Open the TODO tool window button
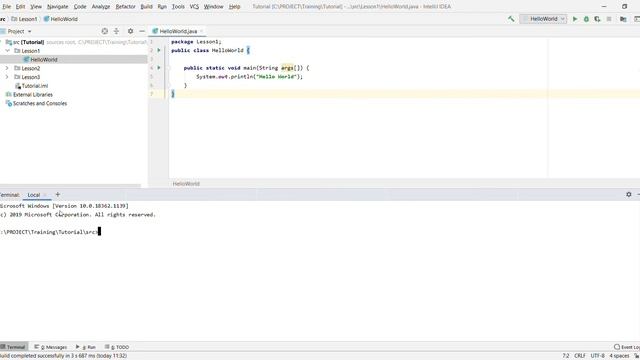This screenshot has height=360, width=640. click(x=117, y=347)
